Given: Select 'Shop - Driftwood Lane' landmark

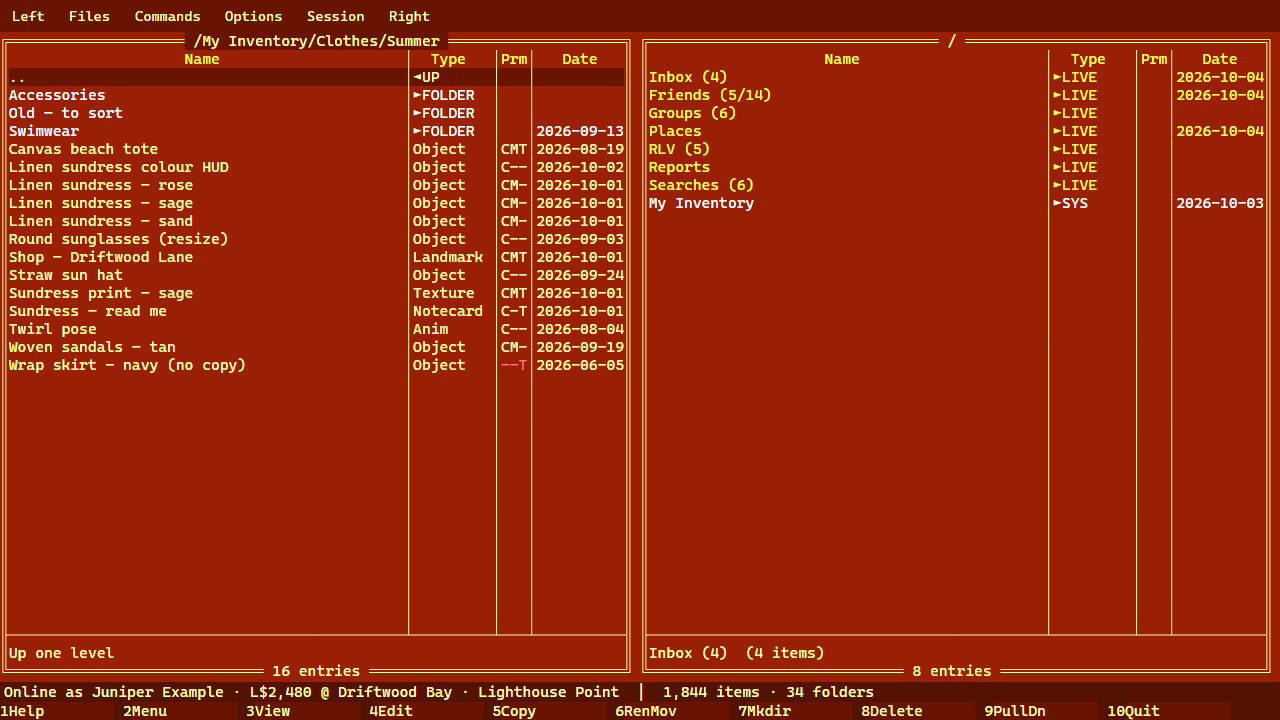Looking at the screenshot, I should (316, 257).
